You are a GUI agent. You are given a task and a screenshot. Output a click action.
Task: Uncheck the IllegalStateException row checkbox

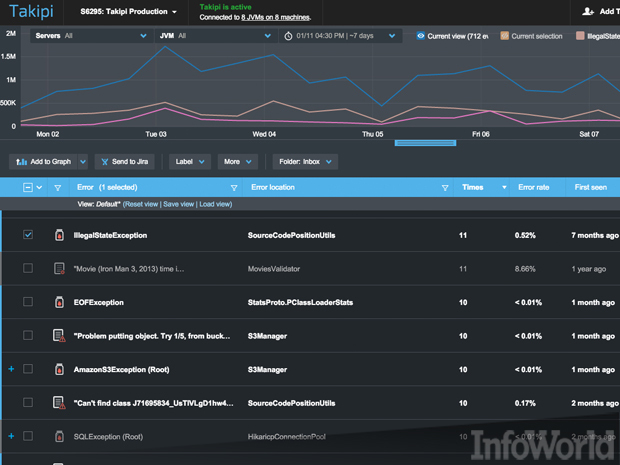[x=28, y=235]
